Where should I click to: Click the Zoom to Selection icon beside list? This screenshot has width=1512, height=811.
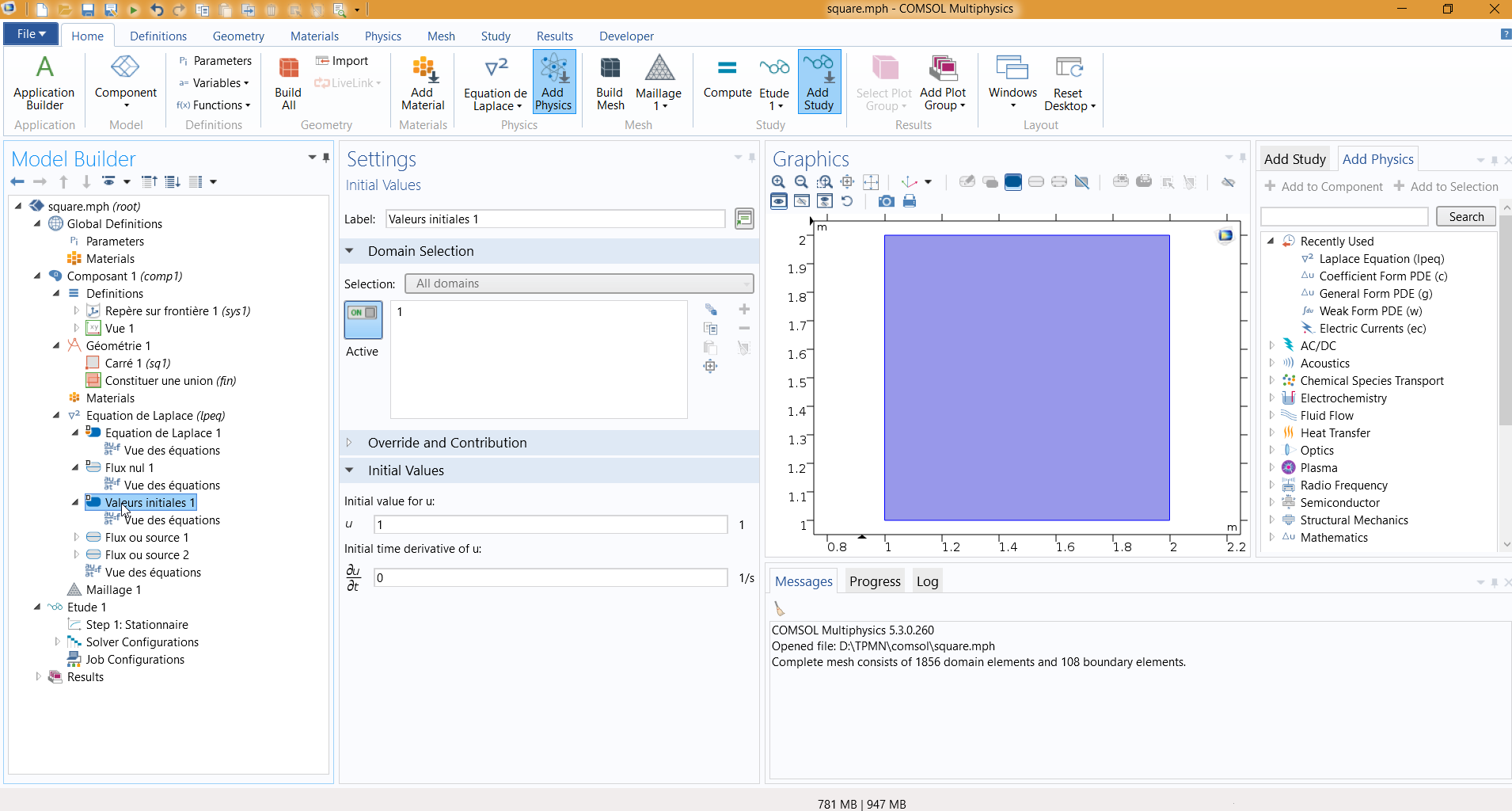(x=710, y=366)
